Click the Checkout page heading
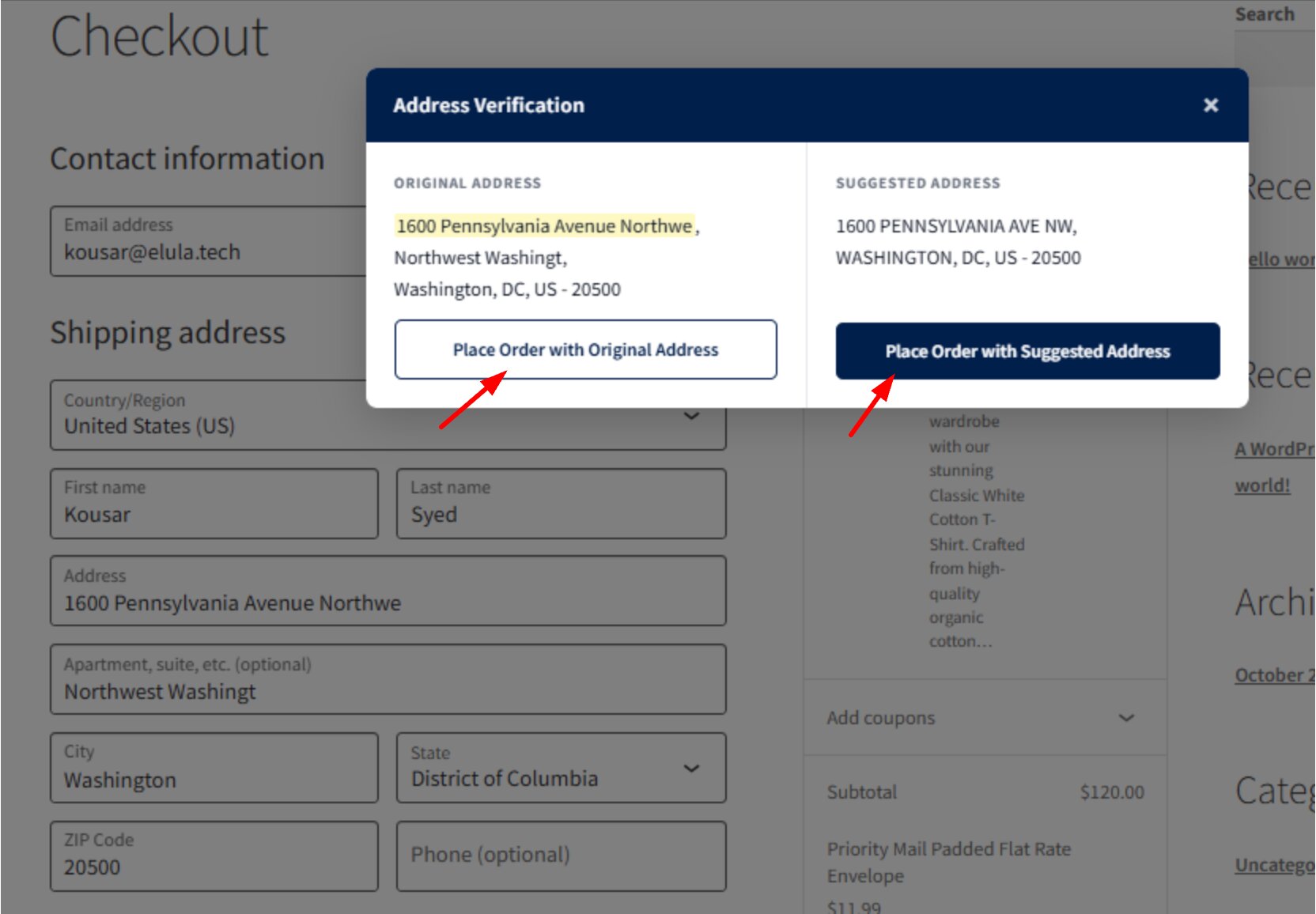 (160, 36)
